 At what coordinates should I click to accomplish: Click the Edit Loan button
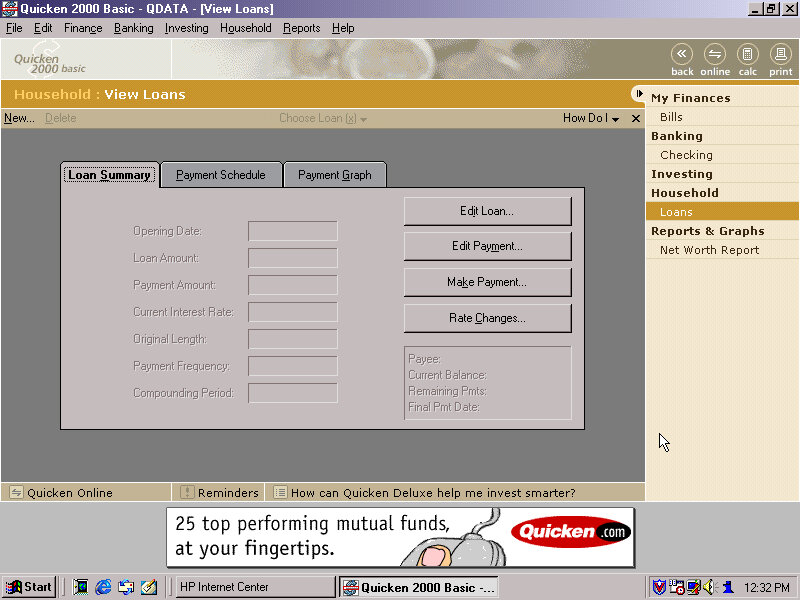[487, 211]
